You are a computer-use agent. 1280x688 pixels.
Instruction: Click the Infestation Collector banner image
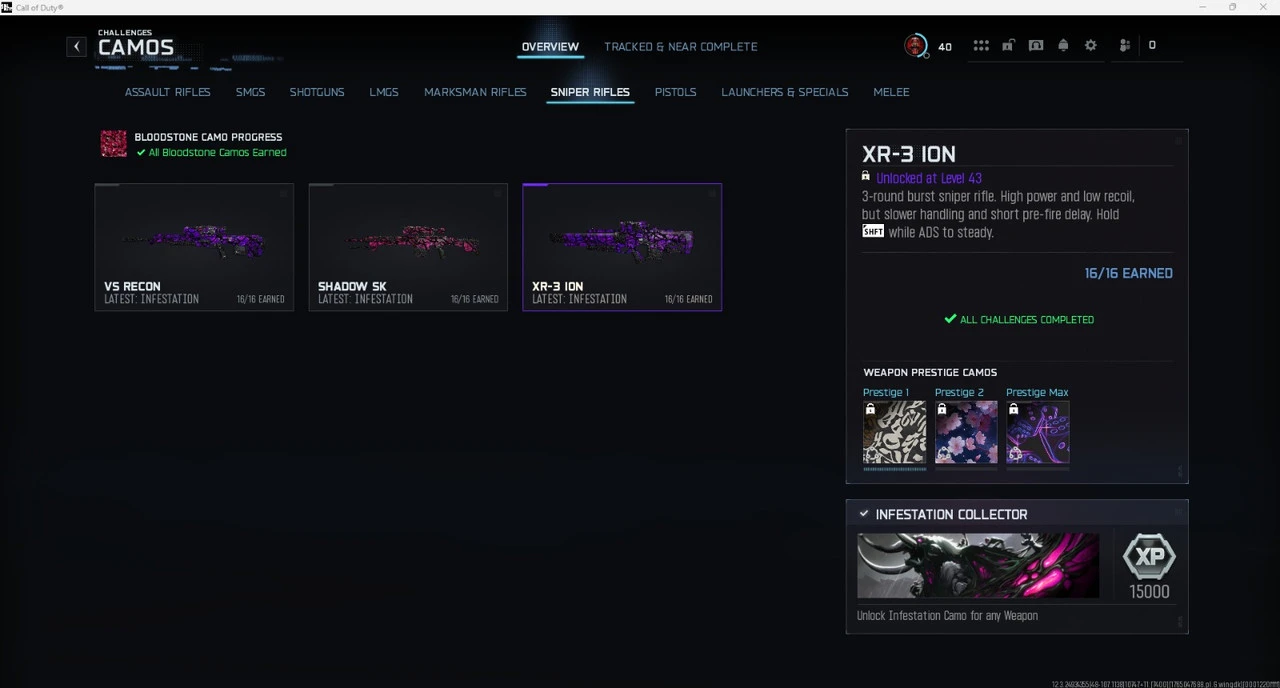pyautogui.click(x=978, y=565)
